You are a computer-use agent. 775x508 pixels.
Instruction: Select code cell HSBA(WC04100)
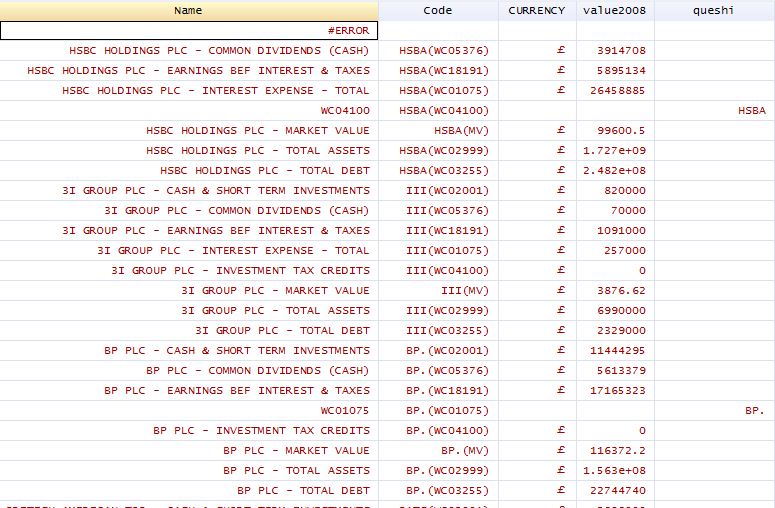(x=438, y=111)
